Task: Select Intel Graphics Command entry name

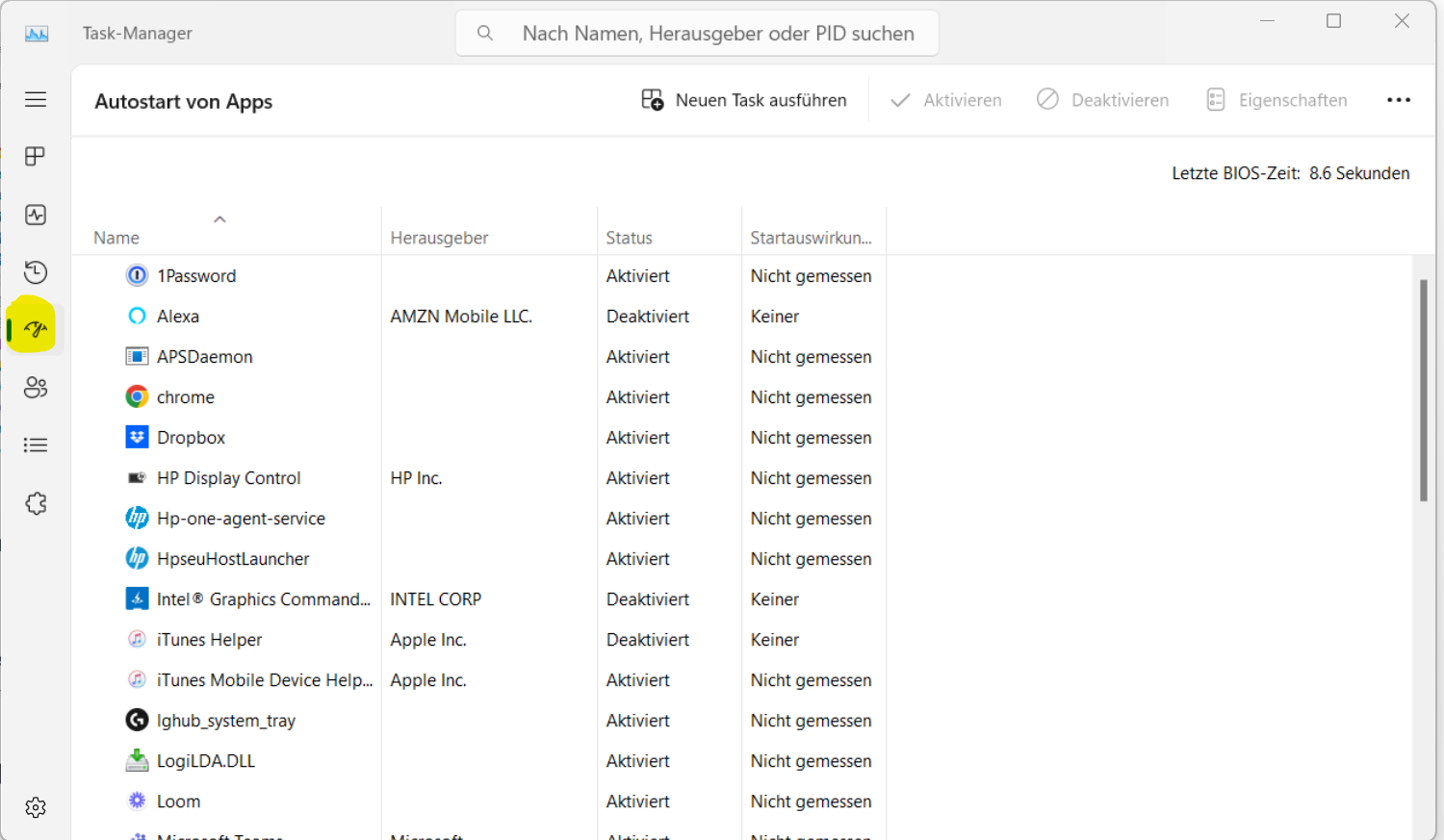Action: tap(264, 599)
